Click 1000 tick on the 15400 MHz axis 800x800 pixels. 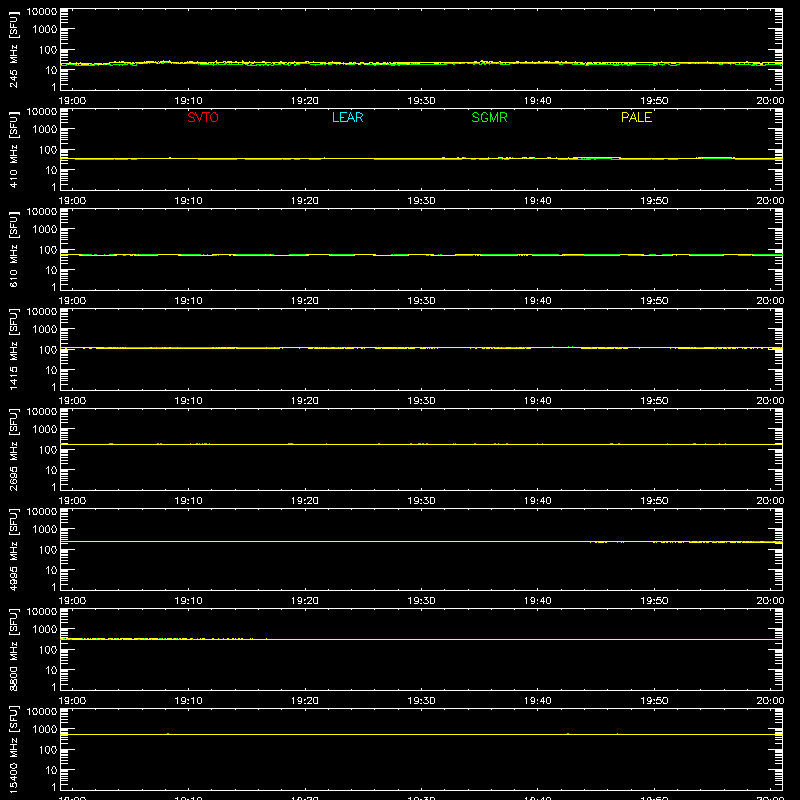click(x=44, y=730)
